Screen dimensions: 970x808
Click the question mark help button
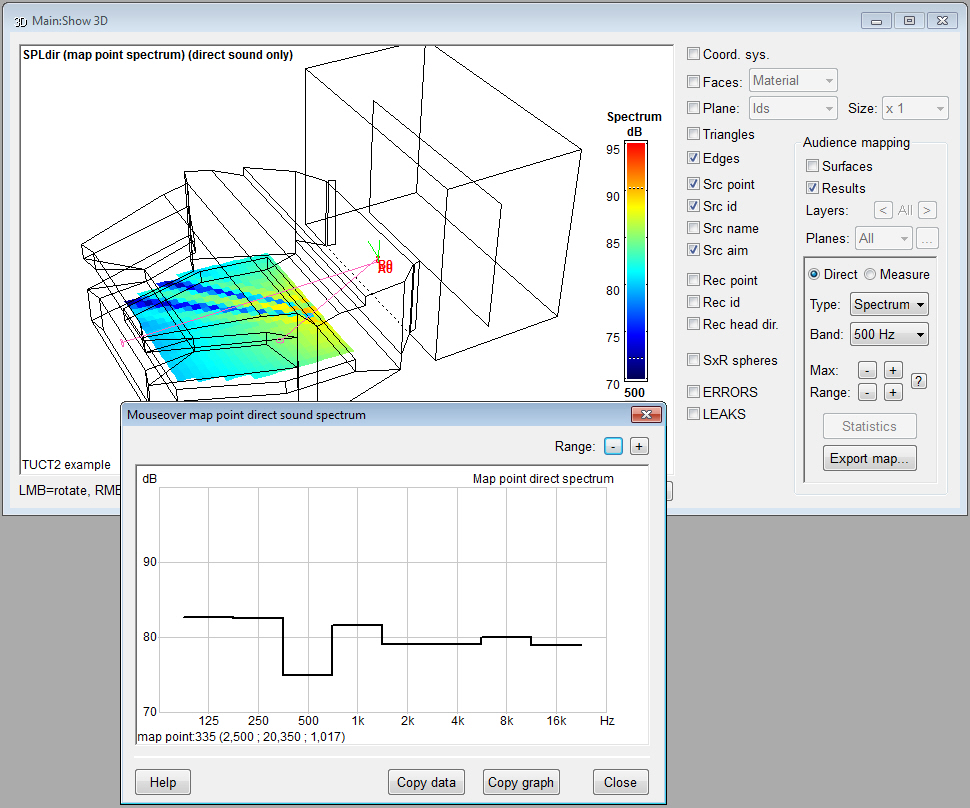click(x=919, y=381)
